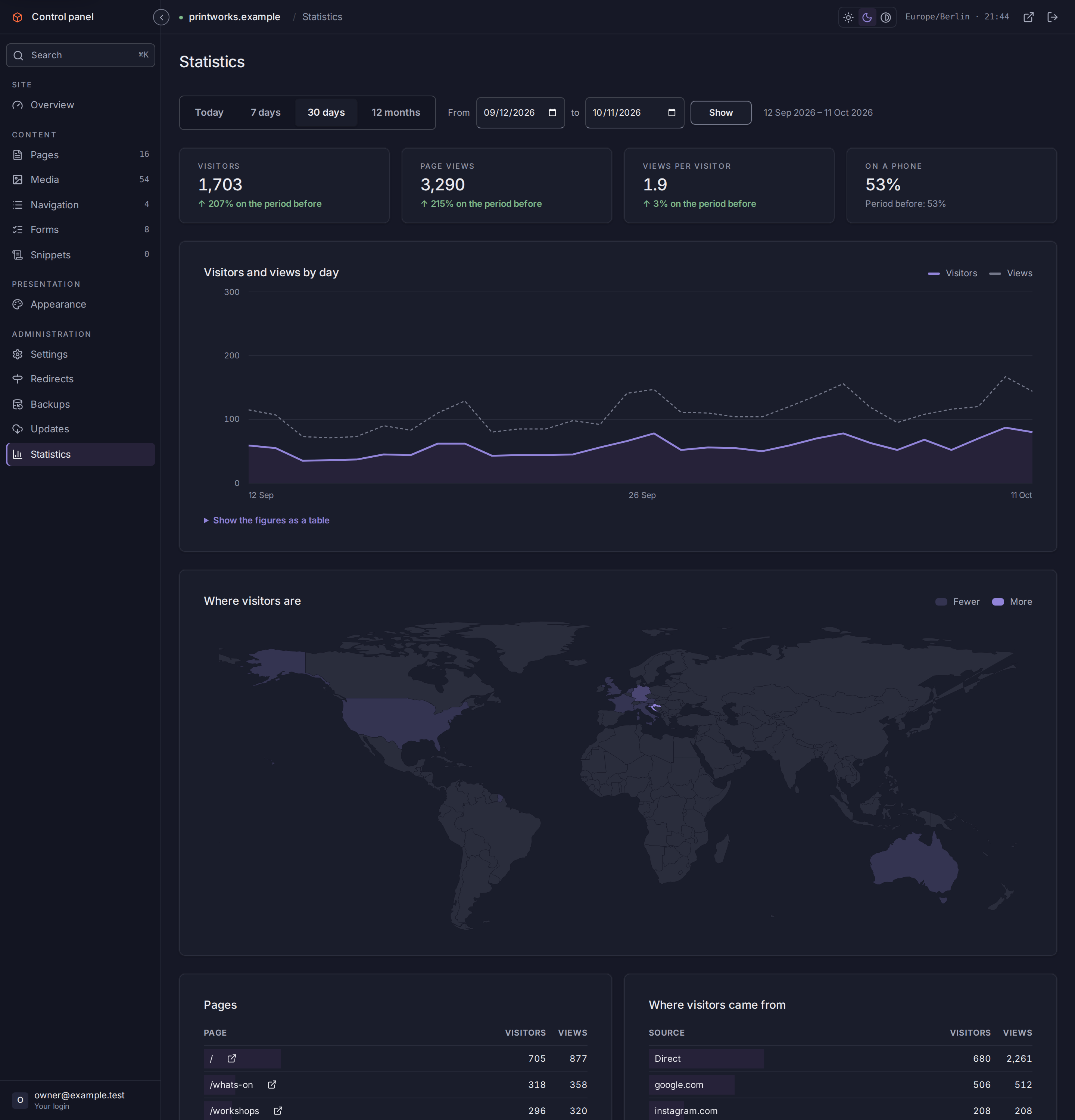This screenshot has width=1075, height=1120.
Task: Click the Direct source row
Action: [840, 1058]
